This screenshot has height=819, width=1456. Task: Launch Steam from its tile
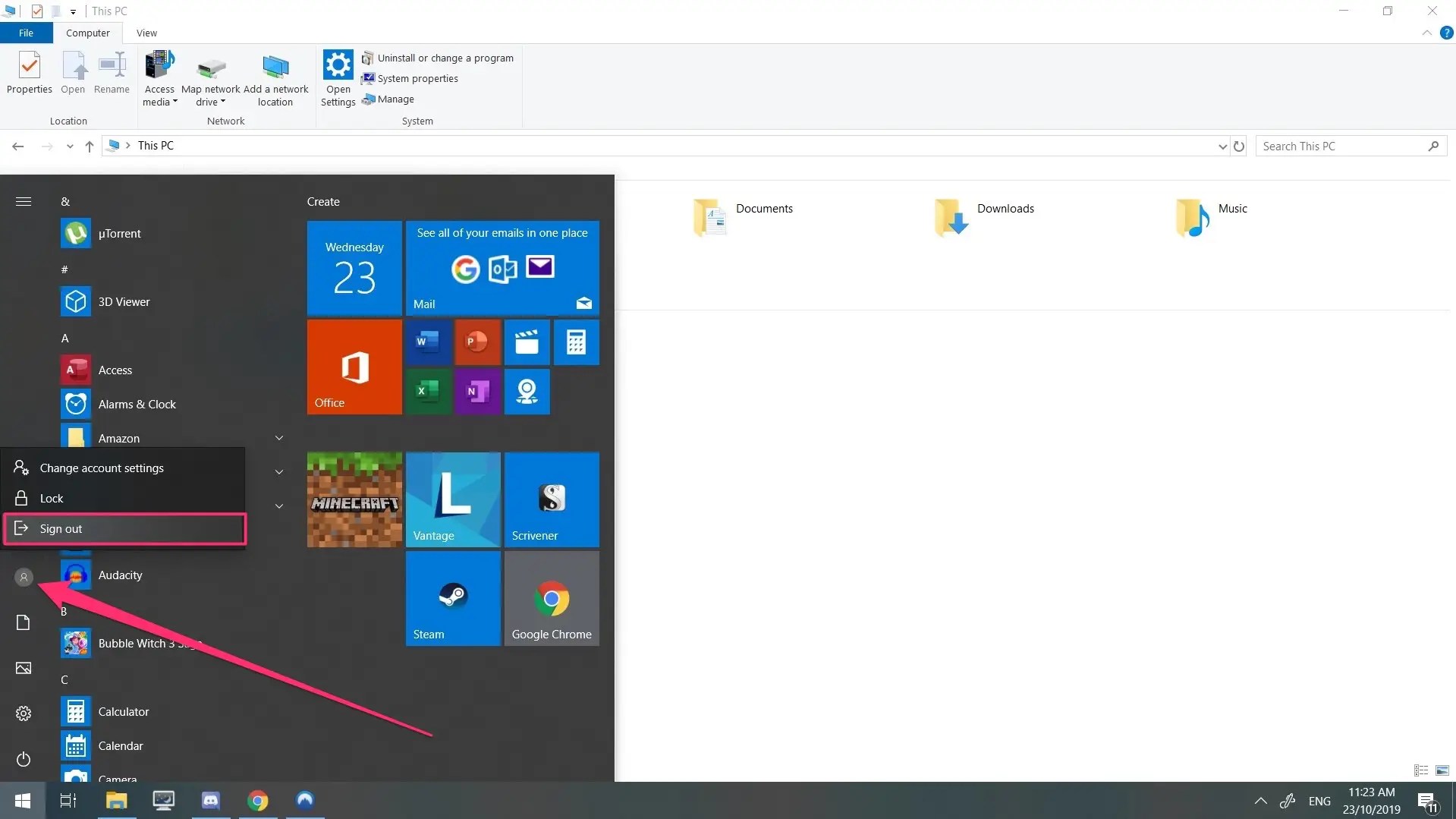click(453, 598)
